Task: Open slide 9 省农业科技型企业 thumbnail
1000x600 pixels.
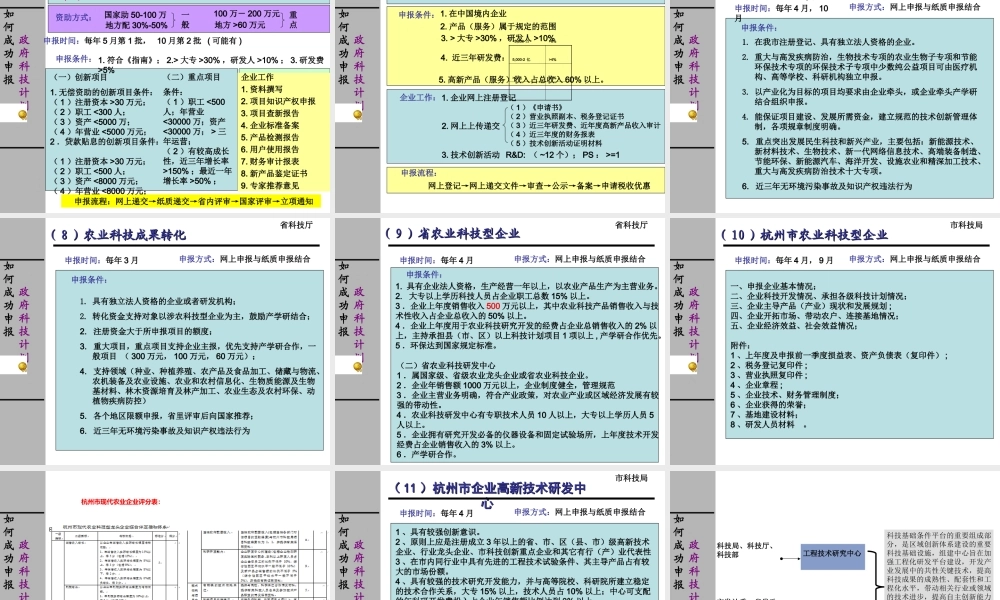Action: [x=502, y=341]
